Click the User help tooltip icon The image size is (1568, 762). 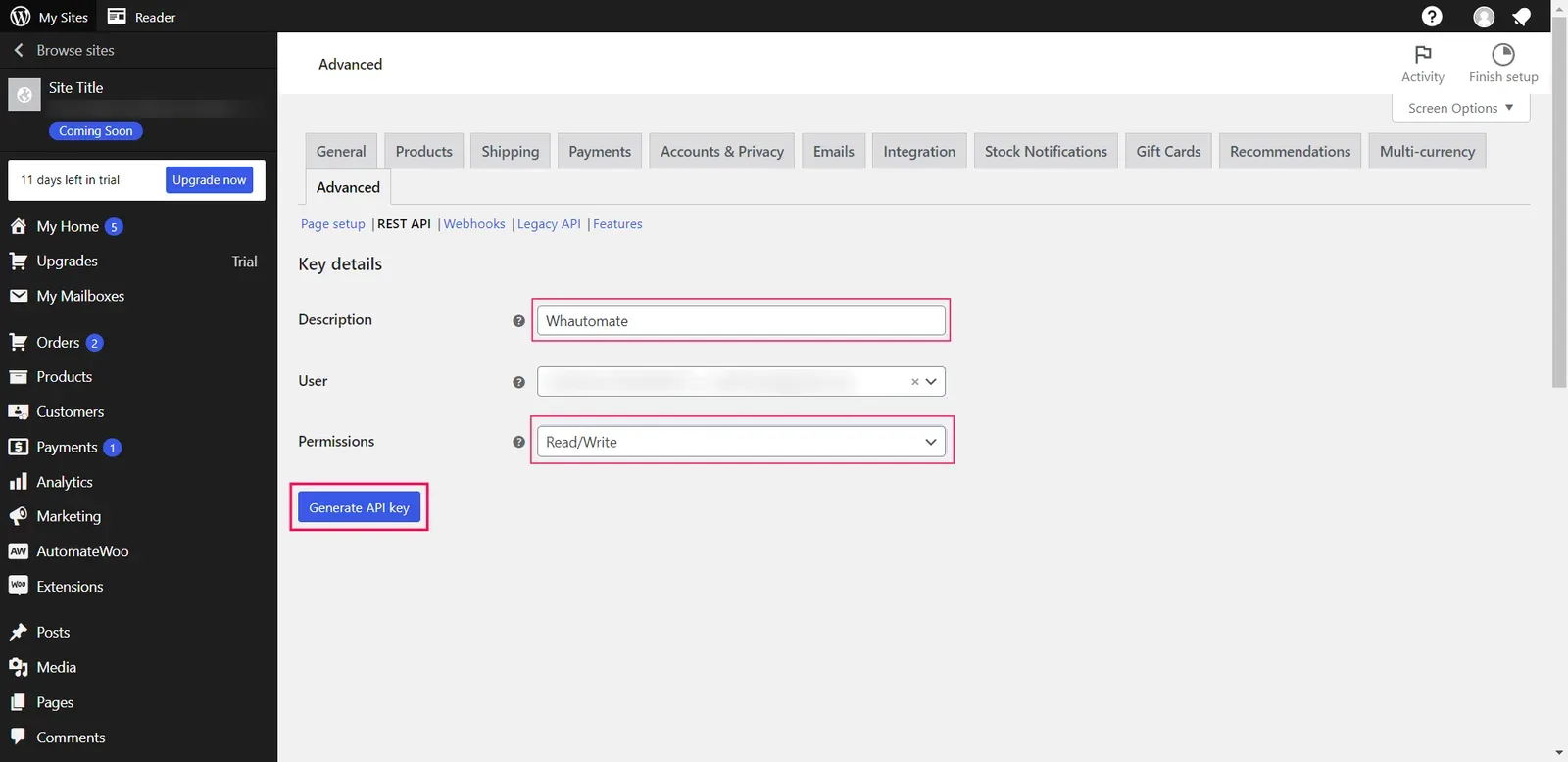[518, 382]
